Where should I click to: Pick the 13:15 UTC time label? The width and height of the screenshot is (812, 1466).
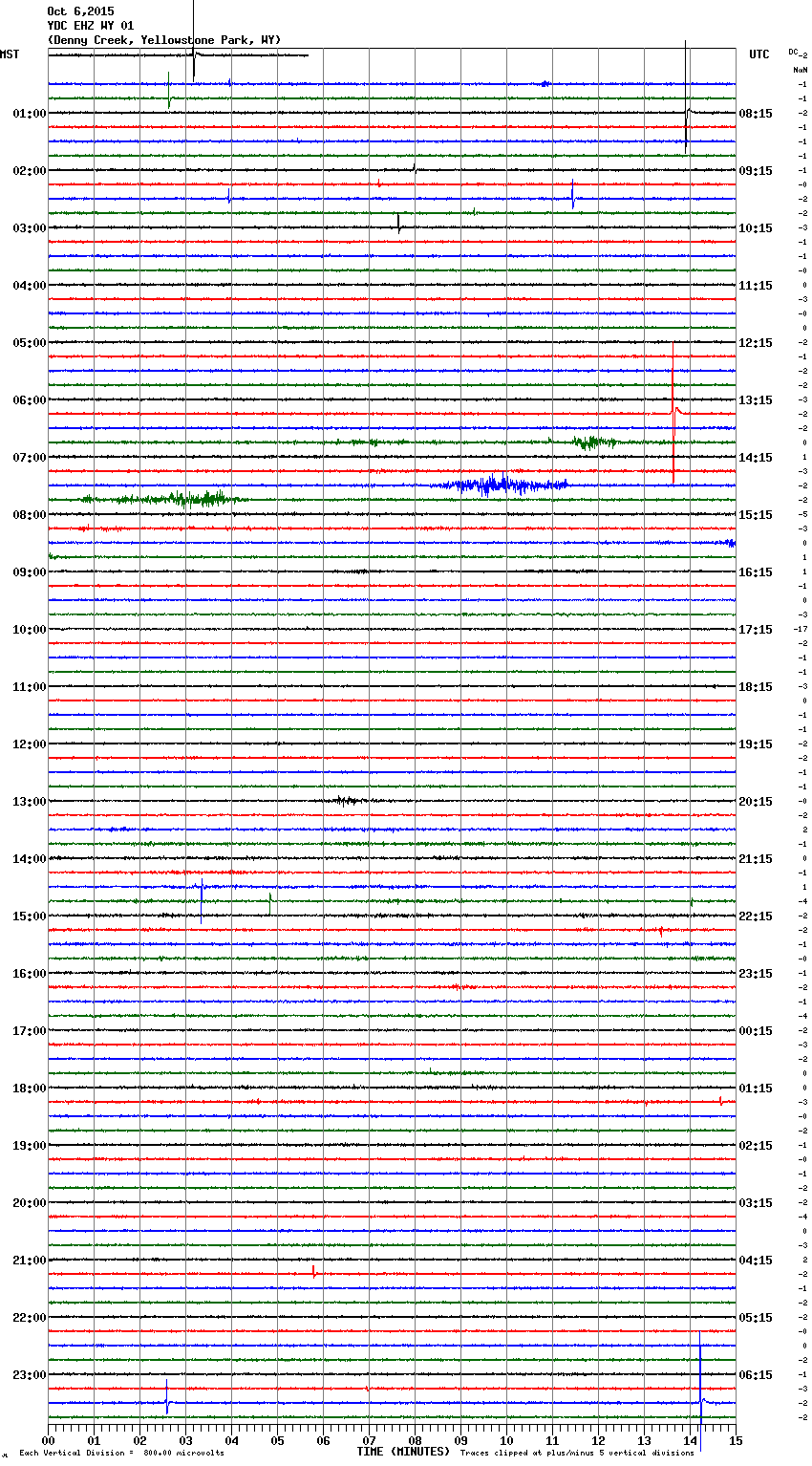[x=756, y=400]
